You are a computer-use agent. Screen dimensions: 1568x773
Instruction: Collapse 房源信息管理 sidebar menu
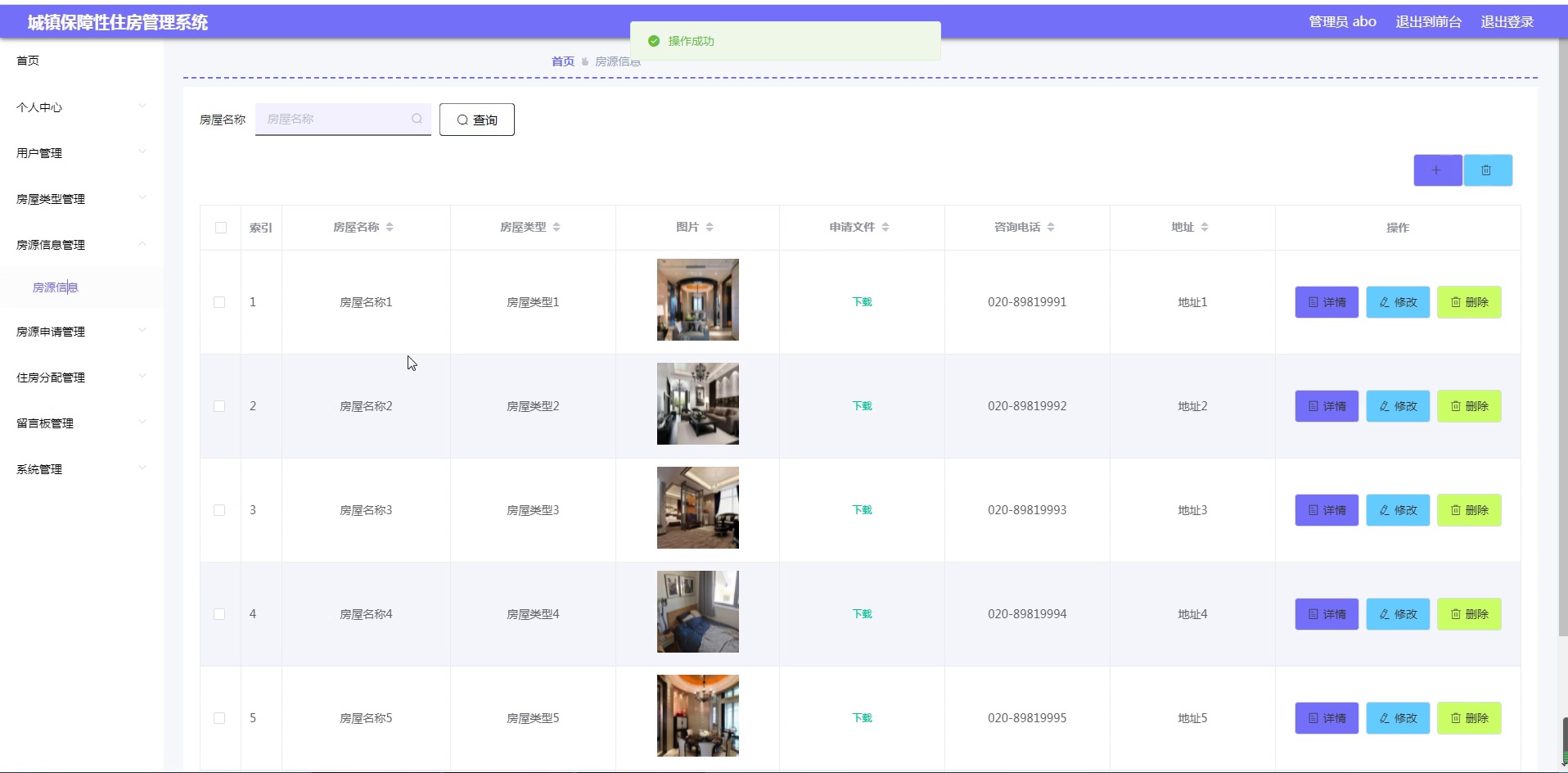coord(82,245)
